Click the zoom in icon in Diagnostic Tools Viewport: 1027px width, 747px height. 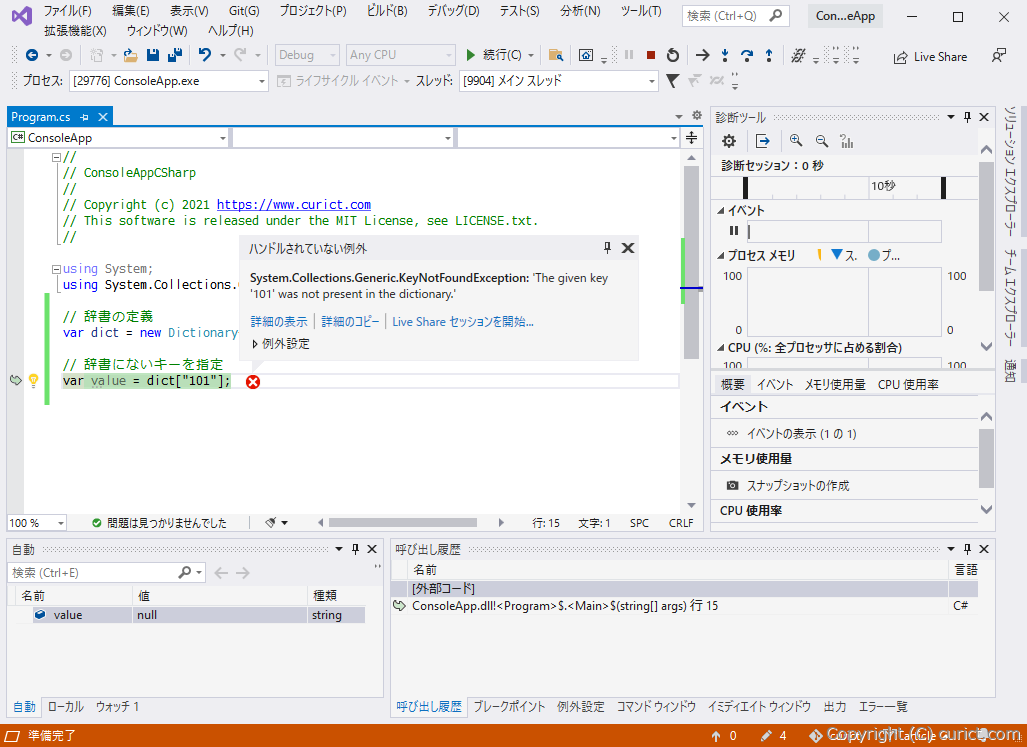pos(795,141)
